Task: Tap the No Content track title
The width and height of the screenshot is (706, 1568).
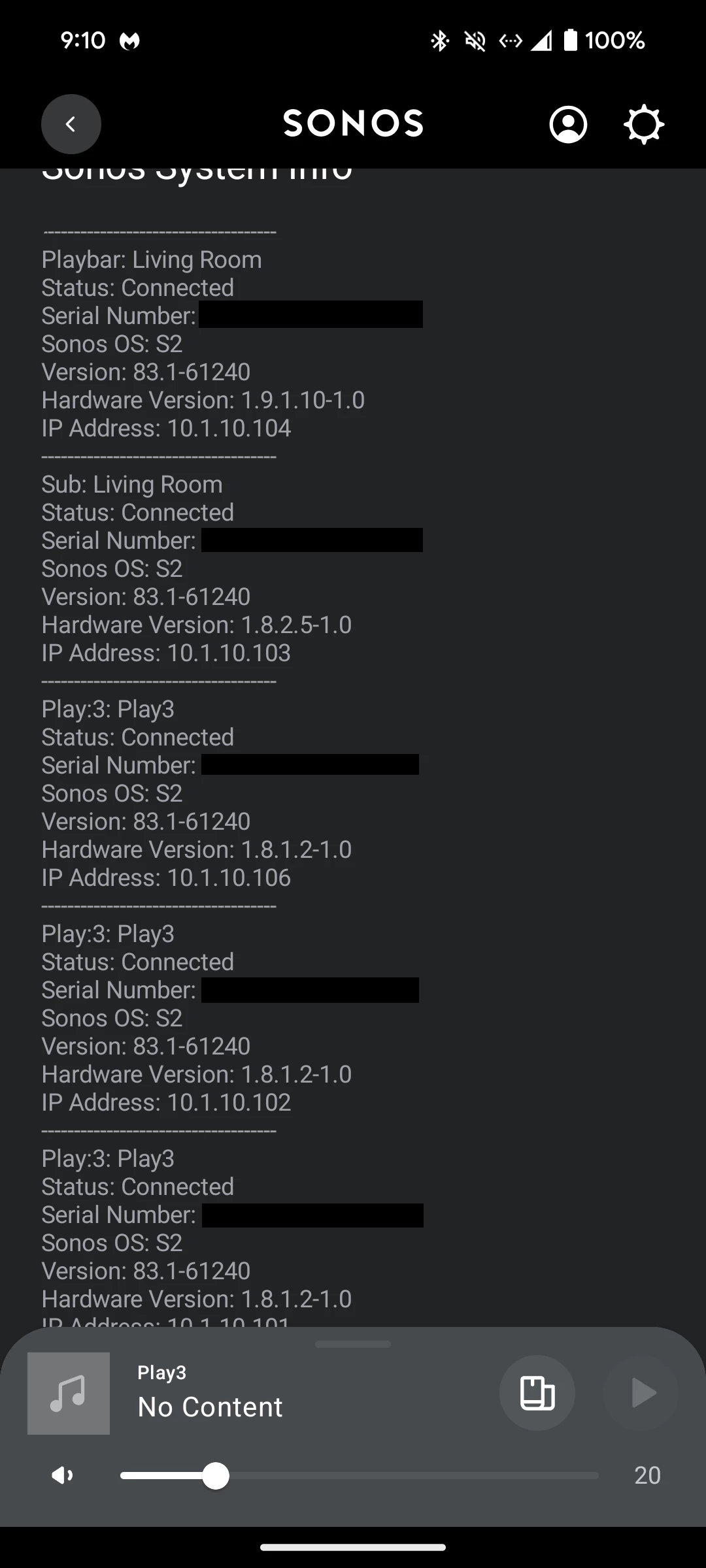Action: [x=210, y=1407]
